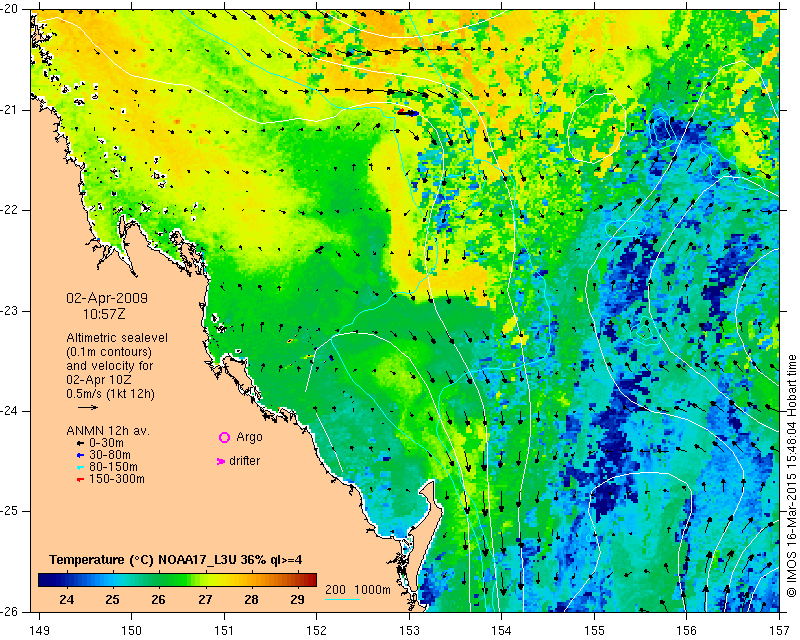Click the red-blue ANMN mooring marker near 153, -21

click(x=408, y=113)
